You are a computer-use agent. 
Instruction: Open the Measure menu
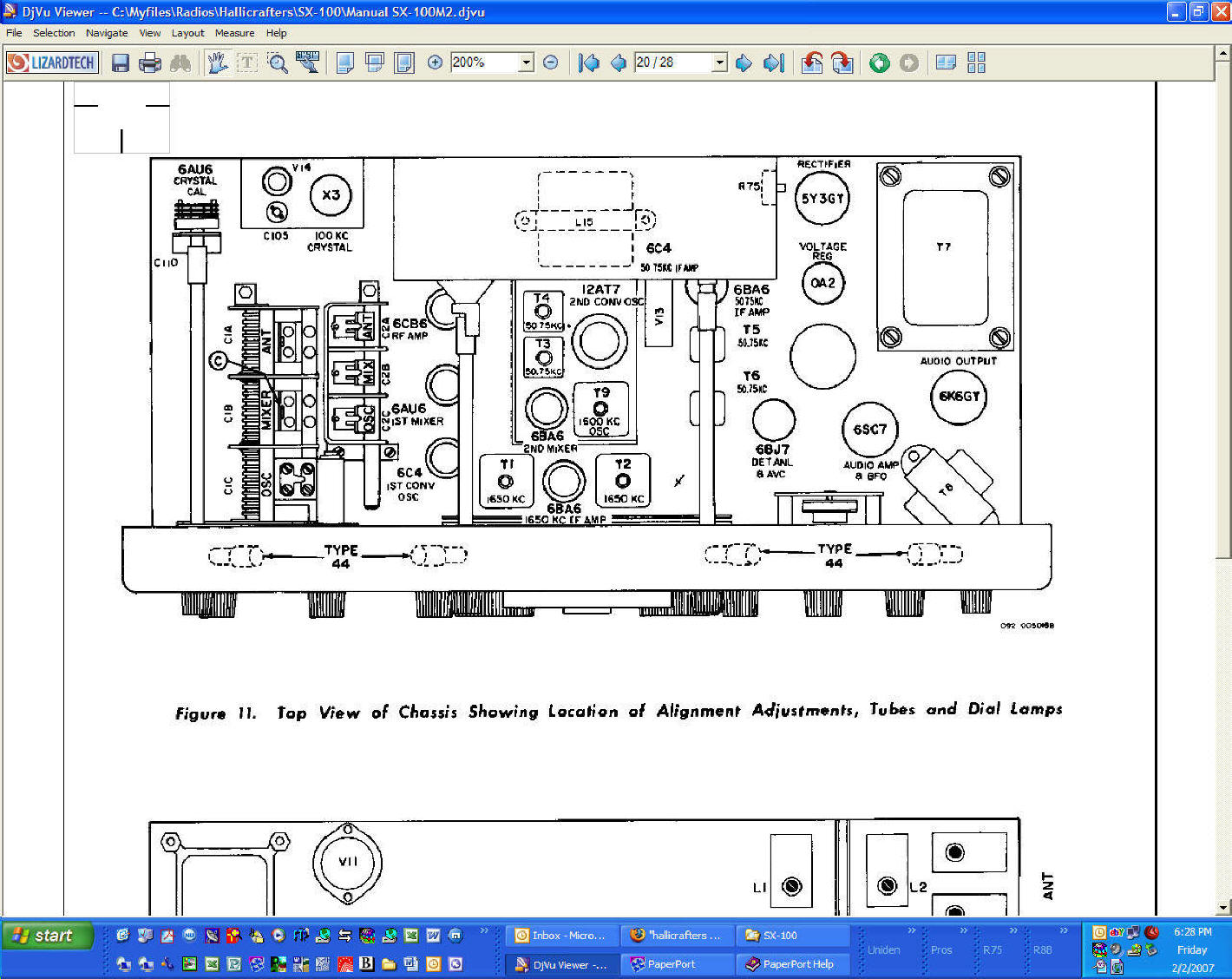[x=235, y=33]
